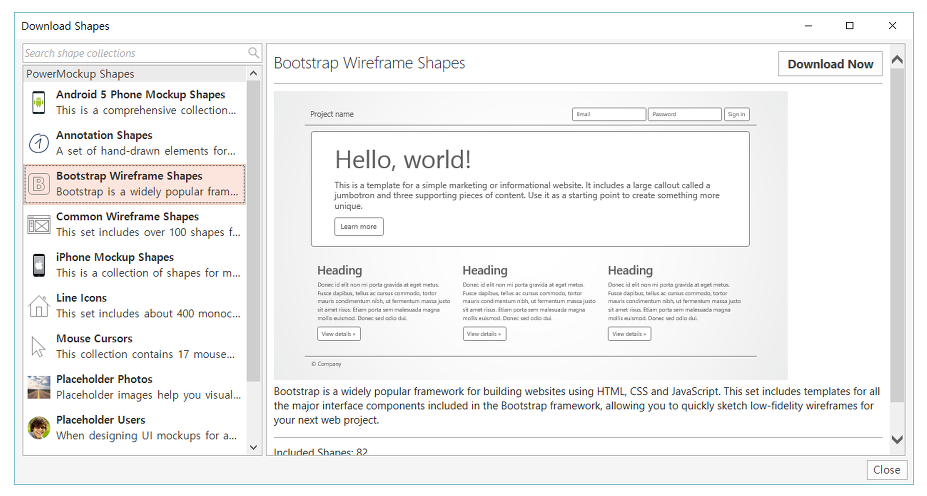Select Placeholder Users collection title
927x496 pixels.
click(x=101, y=420)
